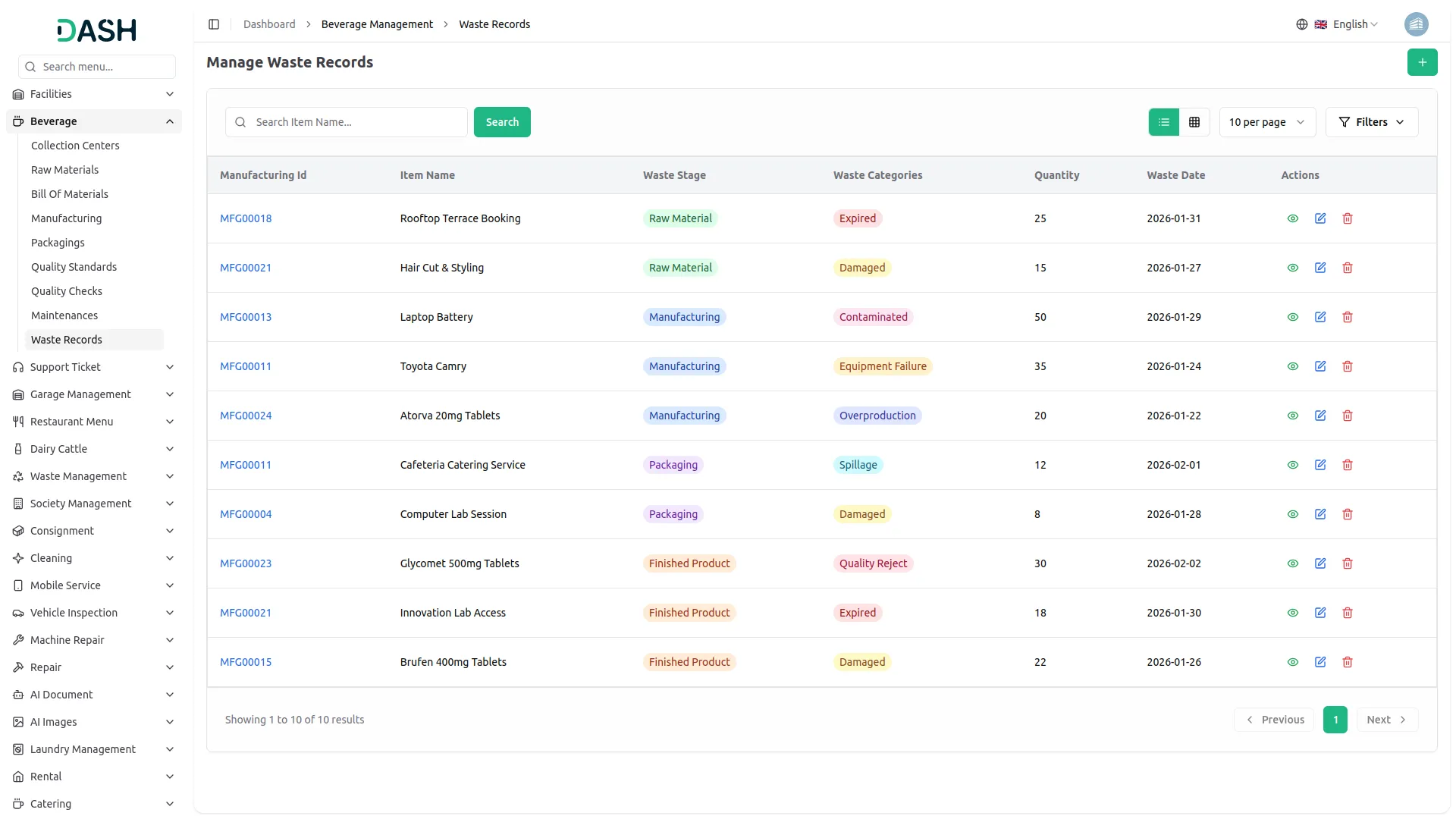Open Quality Checks in the sidebar
1456x819 pixels.
67,291
